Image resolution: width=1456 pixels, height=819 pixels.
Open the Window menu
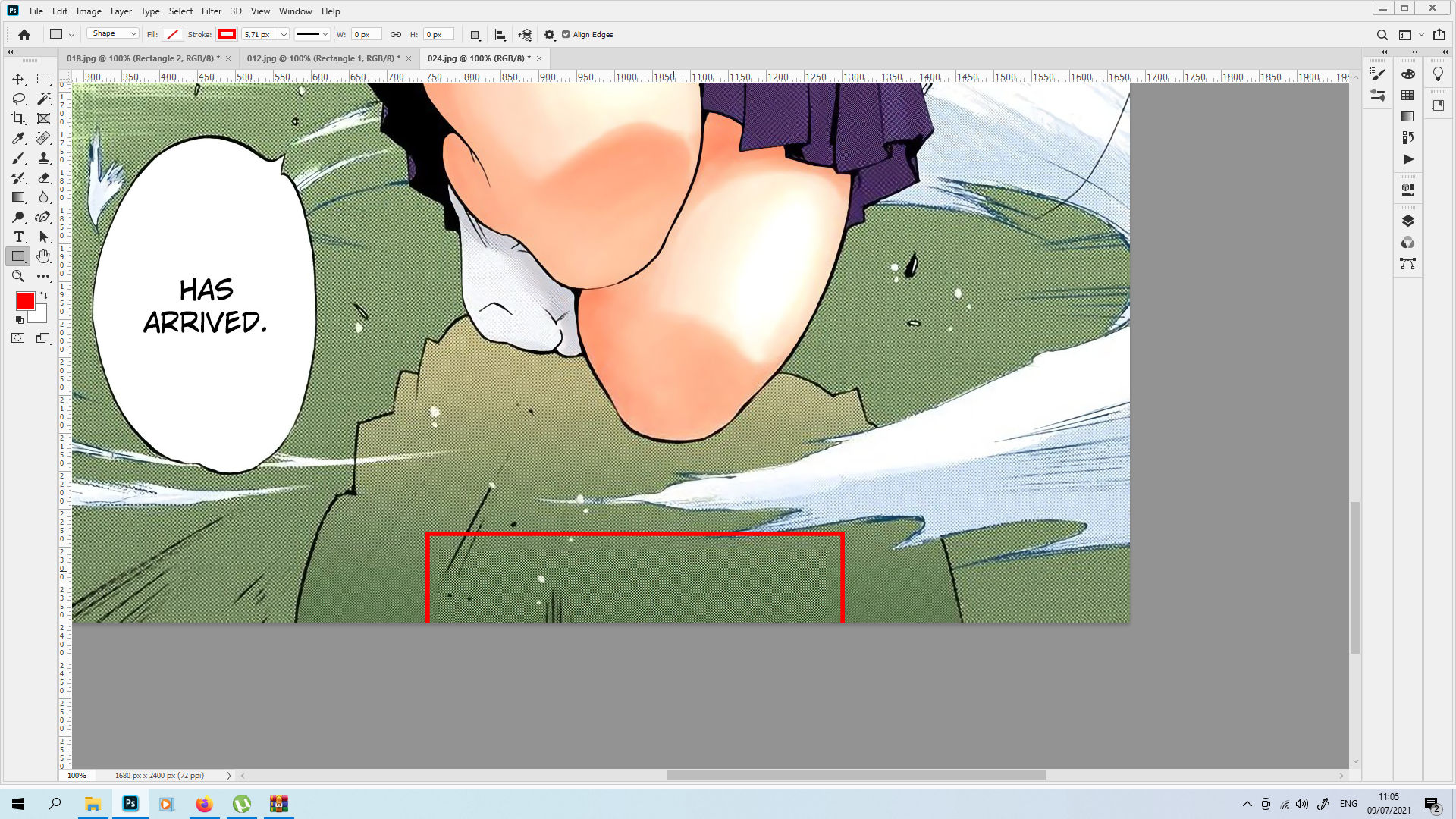click(x=295, y=11)
